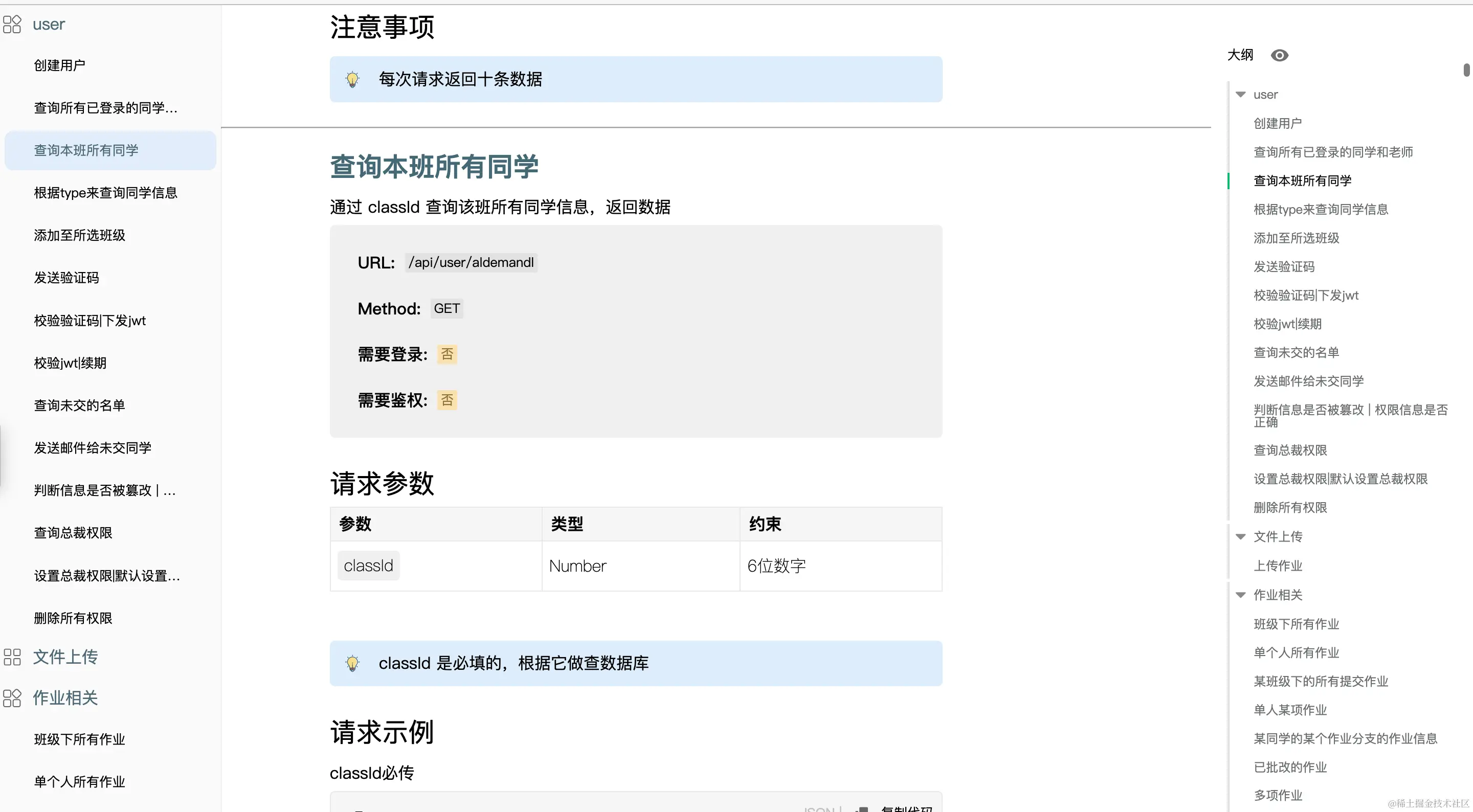Screen dimensions: 1473x812
Task: Click 复制代码 to copy the code
Action: click(906, 807)
